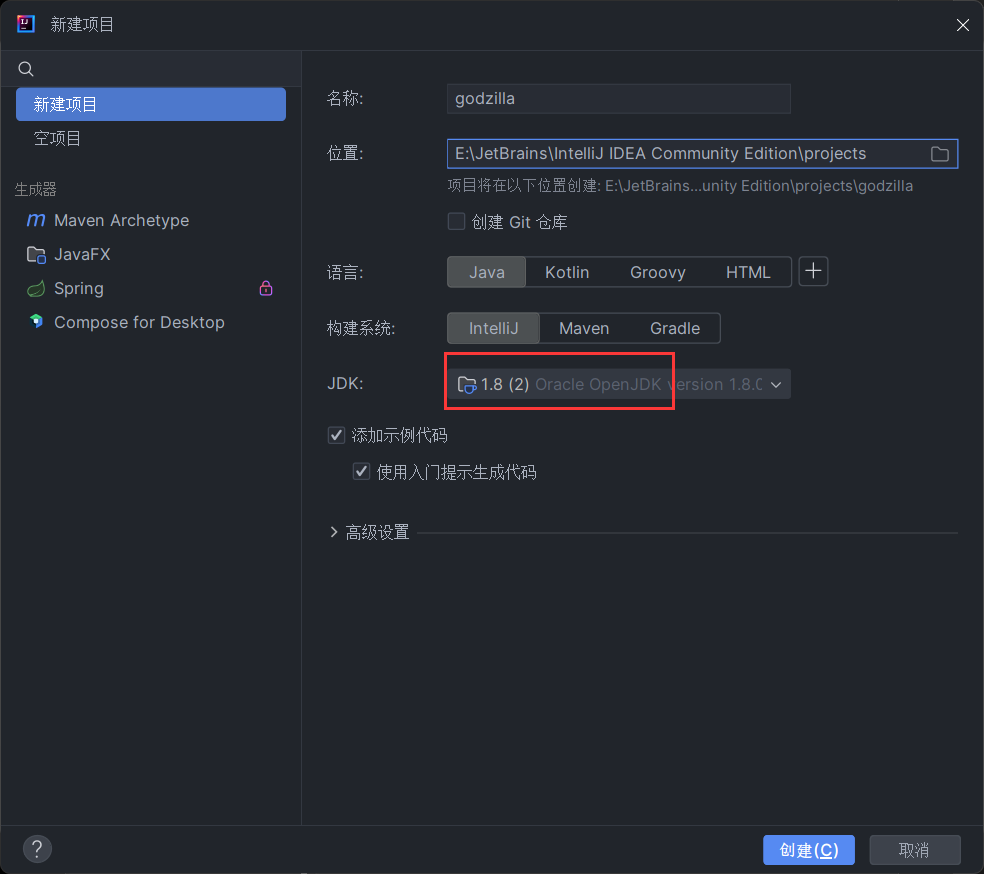Select Java as the language

pyautogui.click(x=486, y=272)
